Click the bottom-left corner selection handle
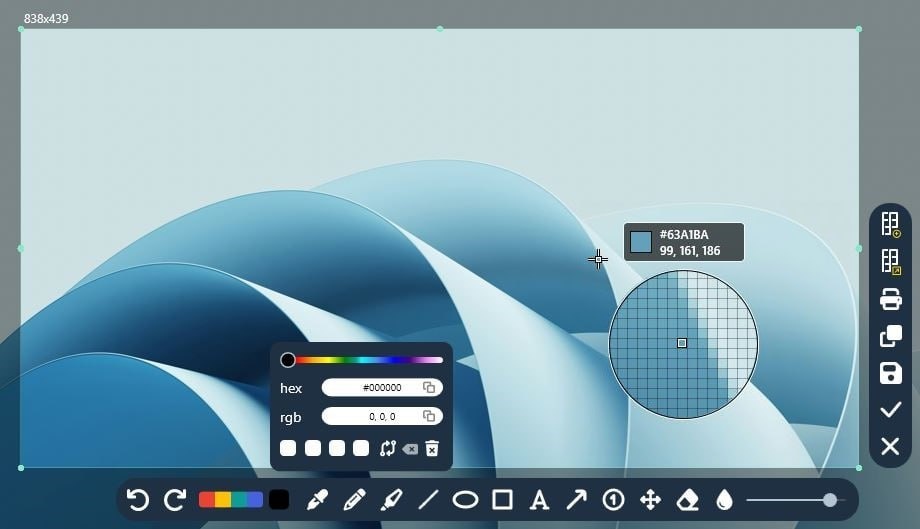 21,468
